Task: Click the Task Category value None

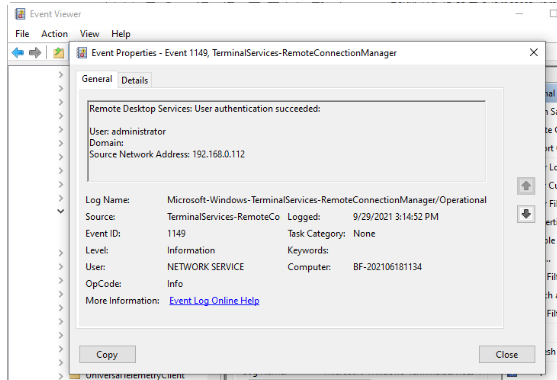Action: pos(364,234)
